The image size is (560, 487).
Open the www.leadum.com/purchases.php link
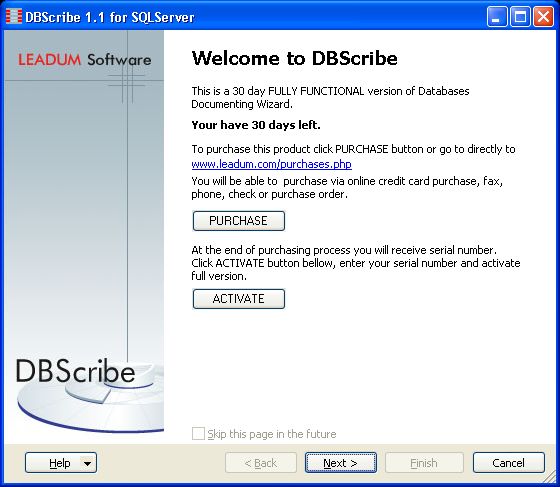tap(271, 164)
